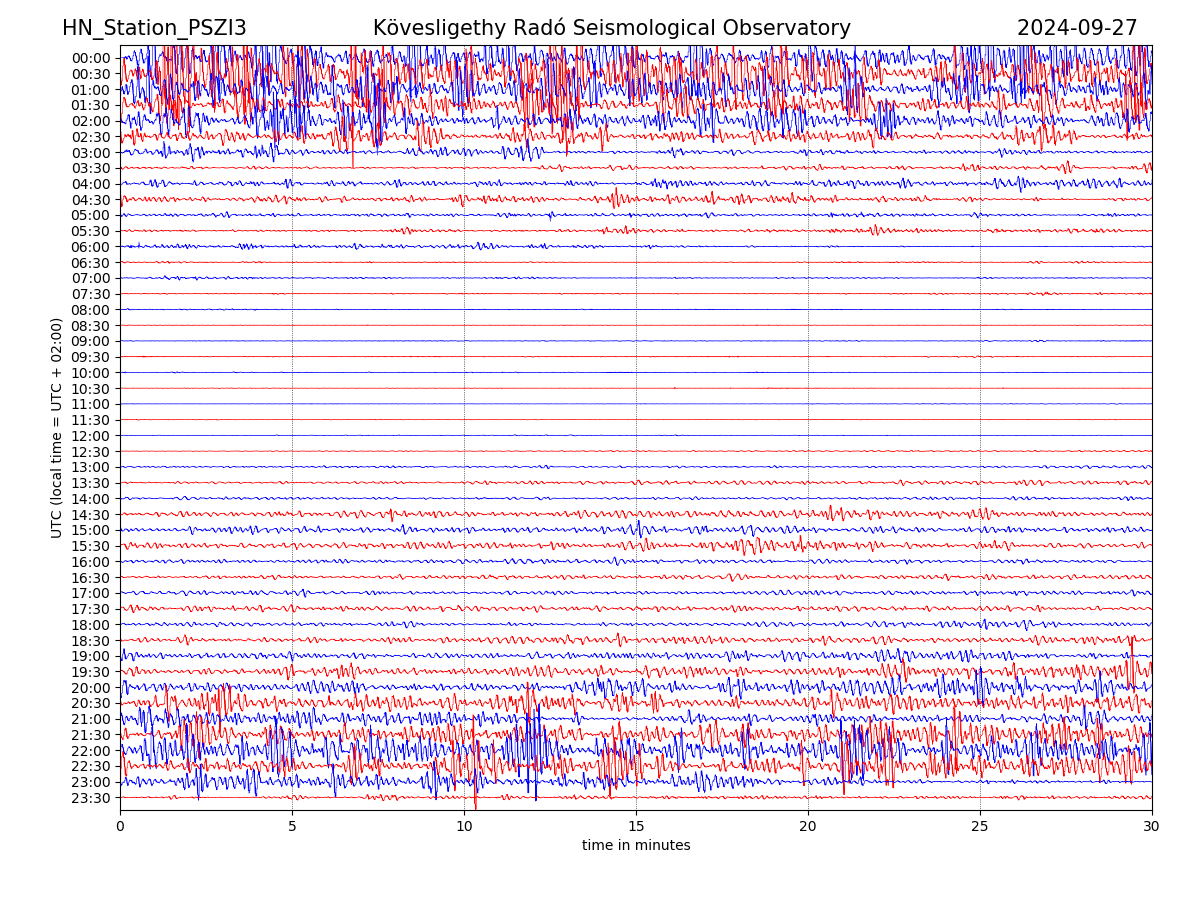Click the vertical UTC local time axis label

point(57,428)
